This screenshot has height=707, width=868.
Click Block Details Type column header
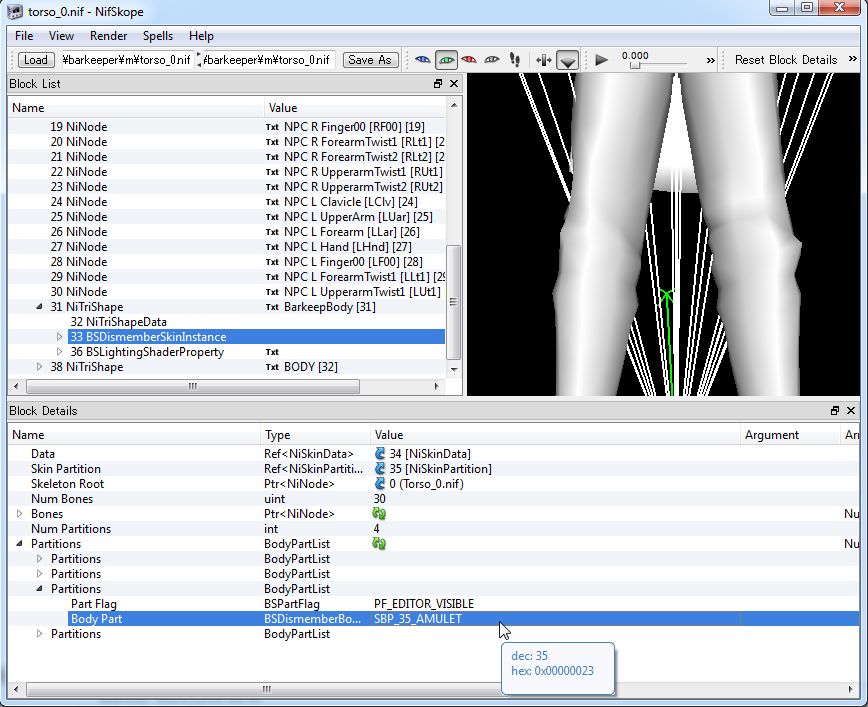(x=314, y=435)
